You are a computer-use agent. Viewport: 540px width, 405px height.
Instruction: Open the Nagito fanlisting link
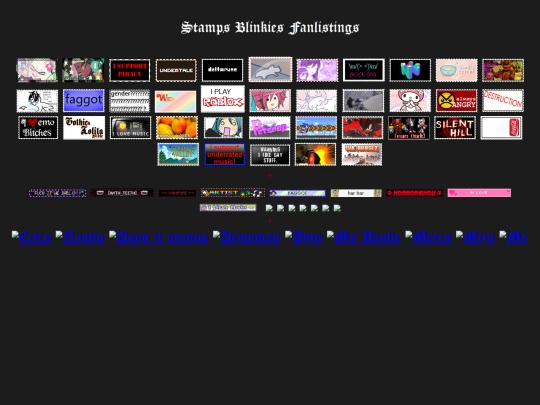tap(80, 238)
